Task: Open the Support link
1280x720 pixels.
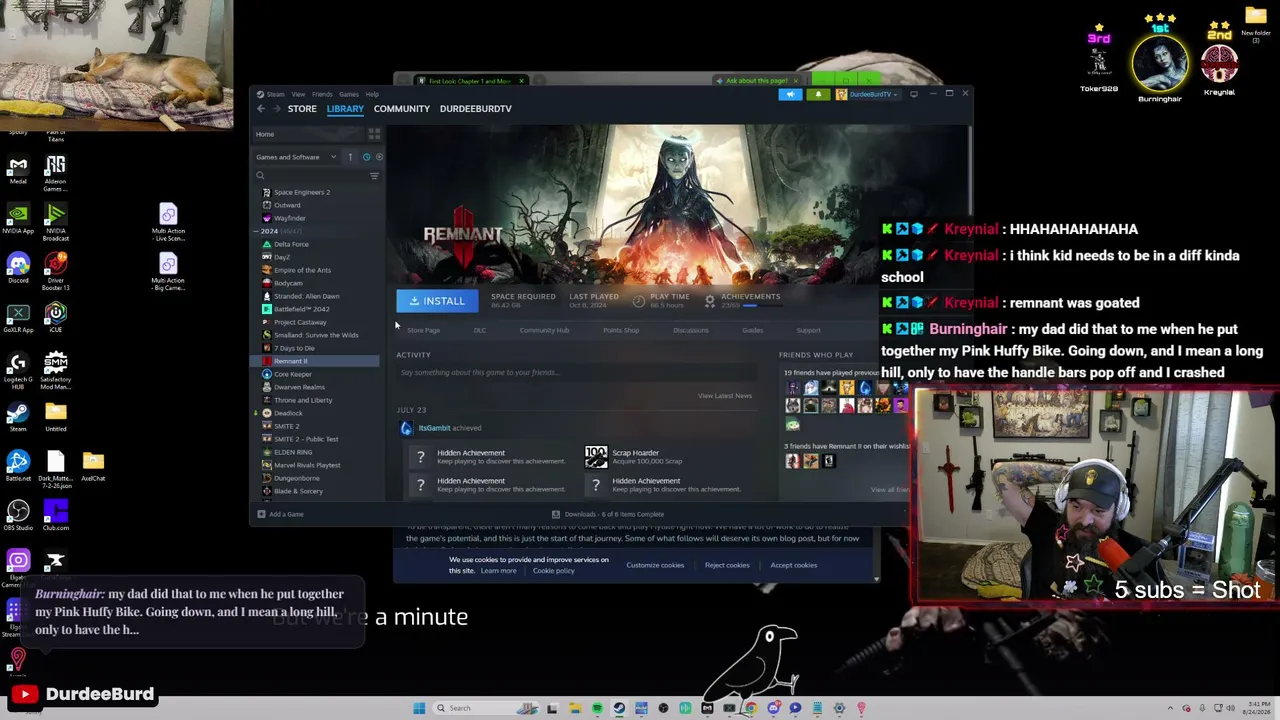Action: (808, 330)
